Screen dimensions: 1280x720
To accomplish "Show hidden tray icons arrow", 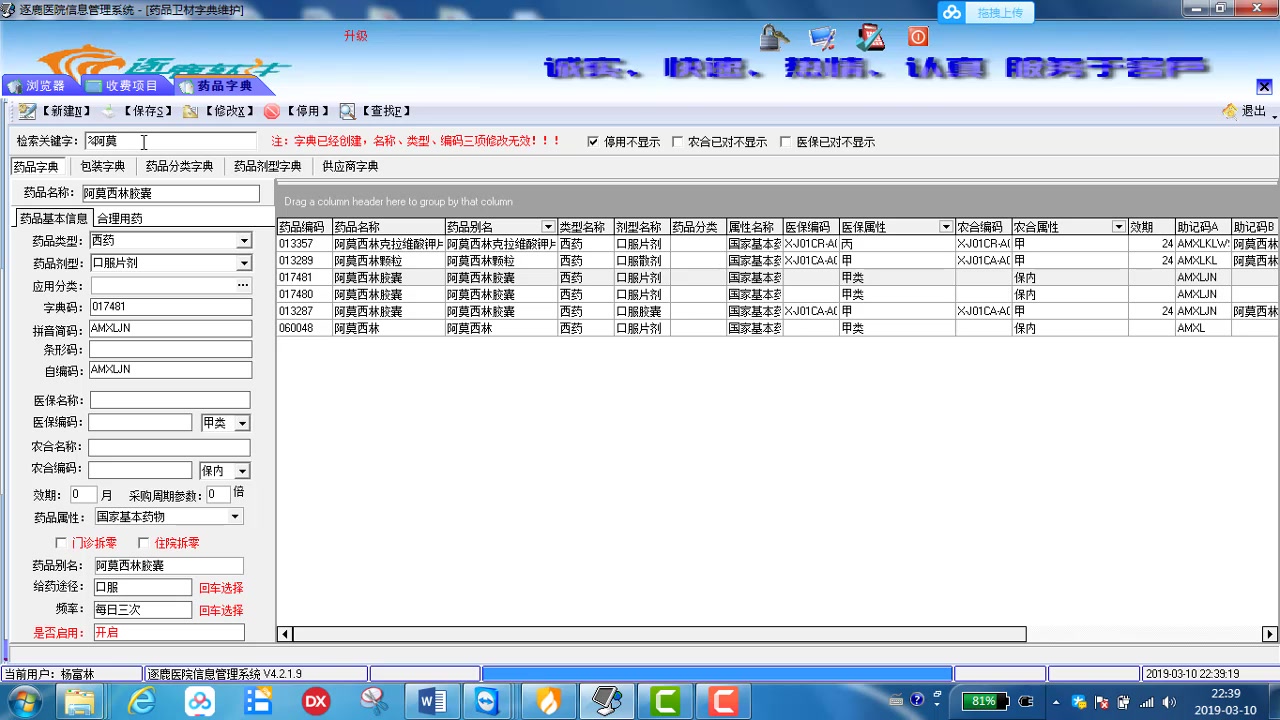I will pyautogui.click(x=1055, y=702).
